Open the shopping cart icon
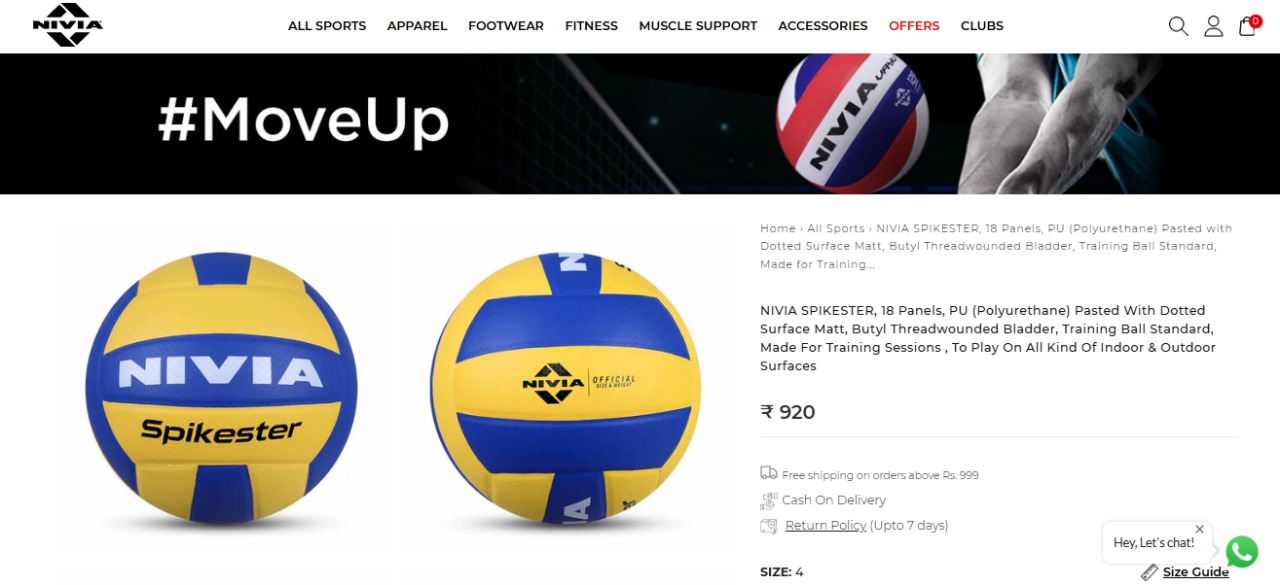Image resolution: width=1280 pixels, height=585 pixels. [1248, 25]
